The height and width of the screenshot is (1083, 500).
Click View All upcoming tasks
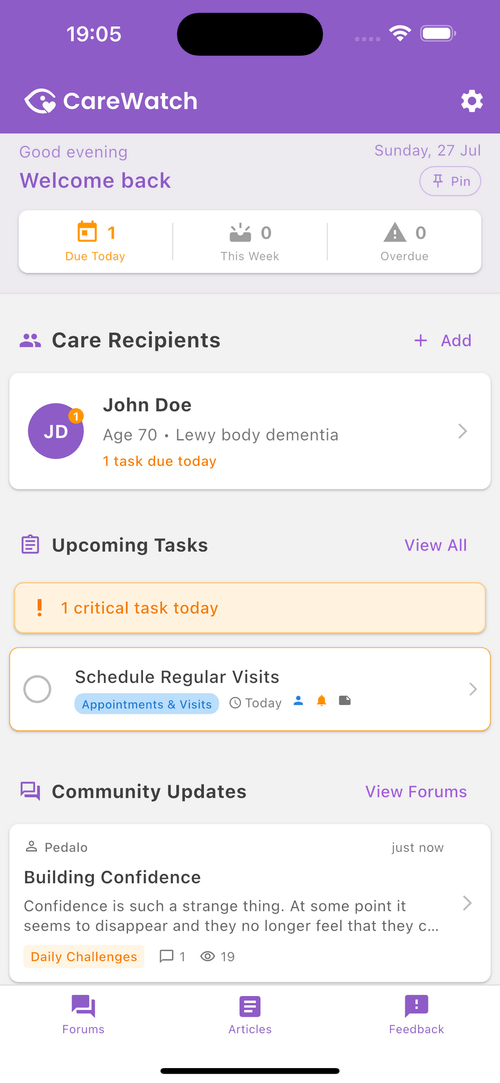[436, 545]
